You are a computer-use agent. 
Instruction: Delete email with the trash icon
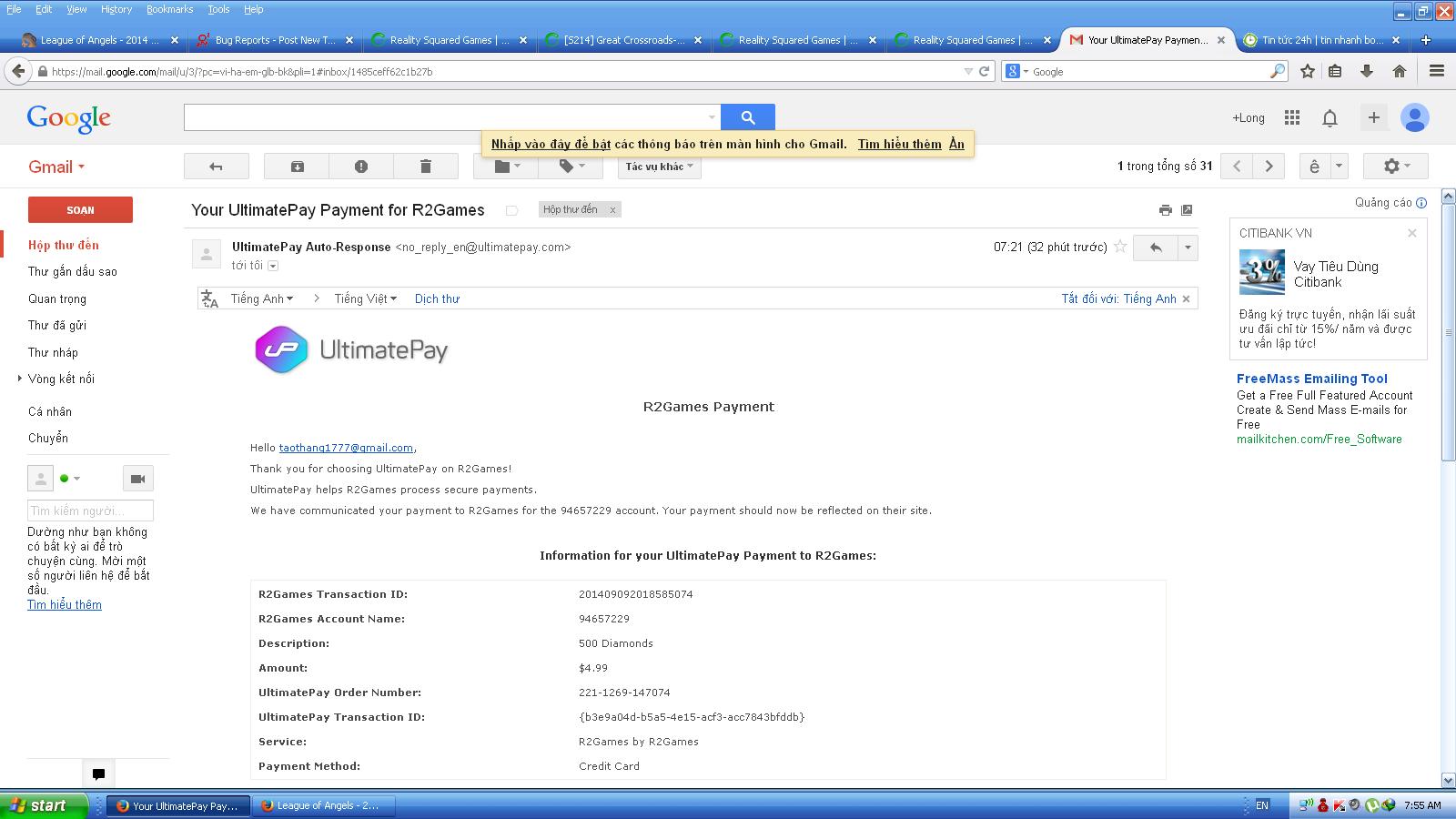[x=425, y=167]
